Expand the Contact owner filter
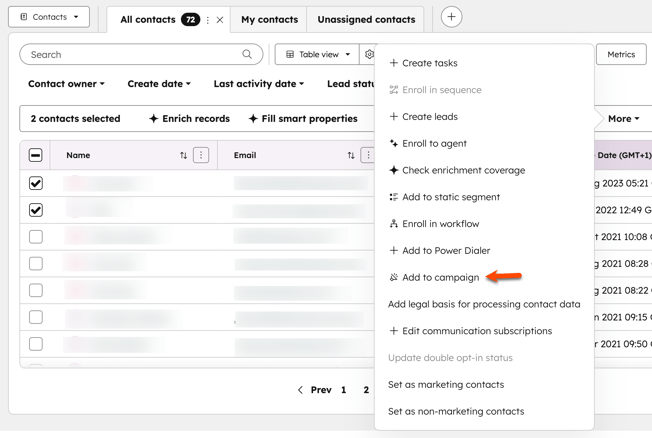The width and height of the screenshot is (652, 438). pyautogui.click(x=66, y=84)
